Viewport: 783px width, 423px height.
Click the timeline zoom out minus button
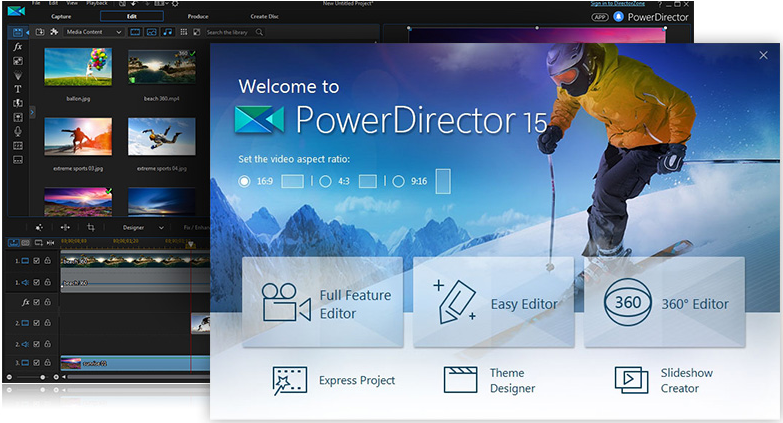(x=9, y=377)
